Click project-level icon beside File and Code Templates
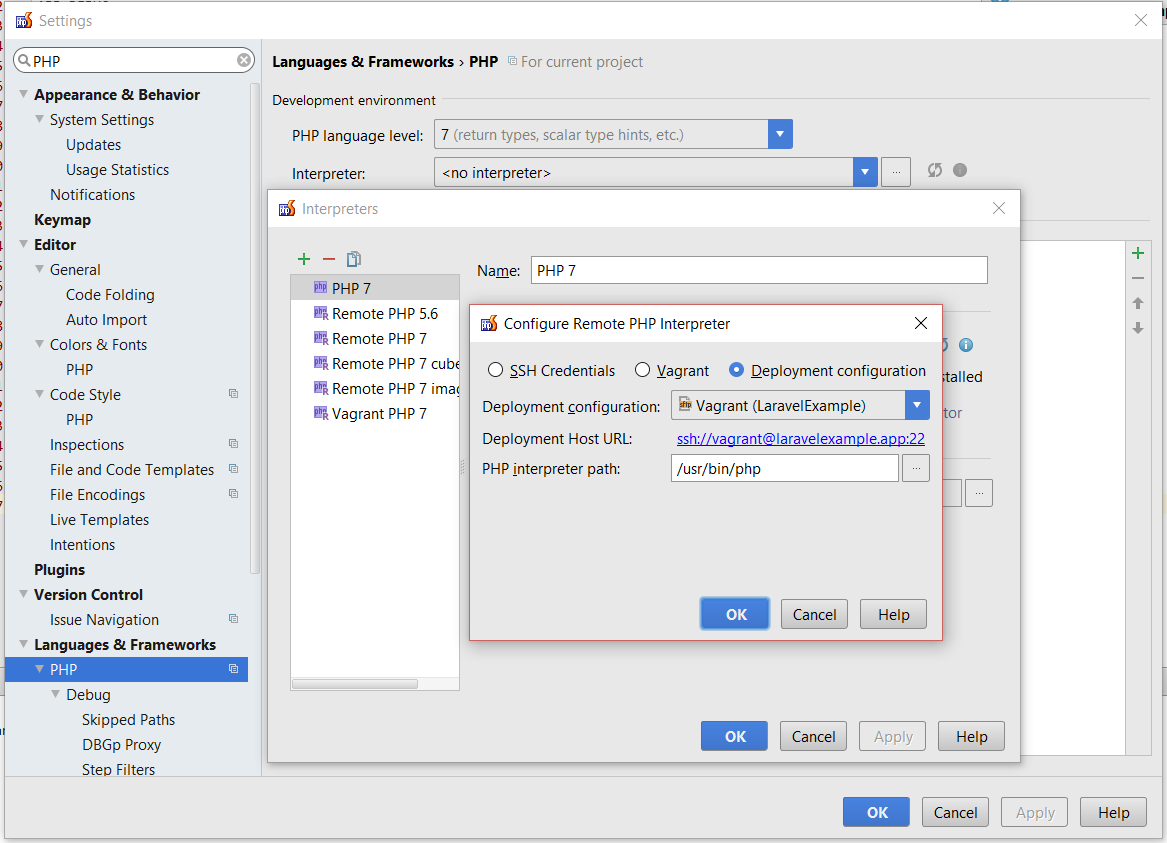The height and width of the screenshot is (843, 1167). [x=234, y=469]
